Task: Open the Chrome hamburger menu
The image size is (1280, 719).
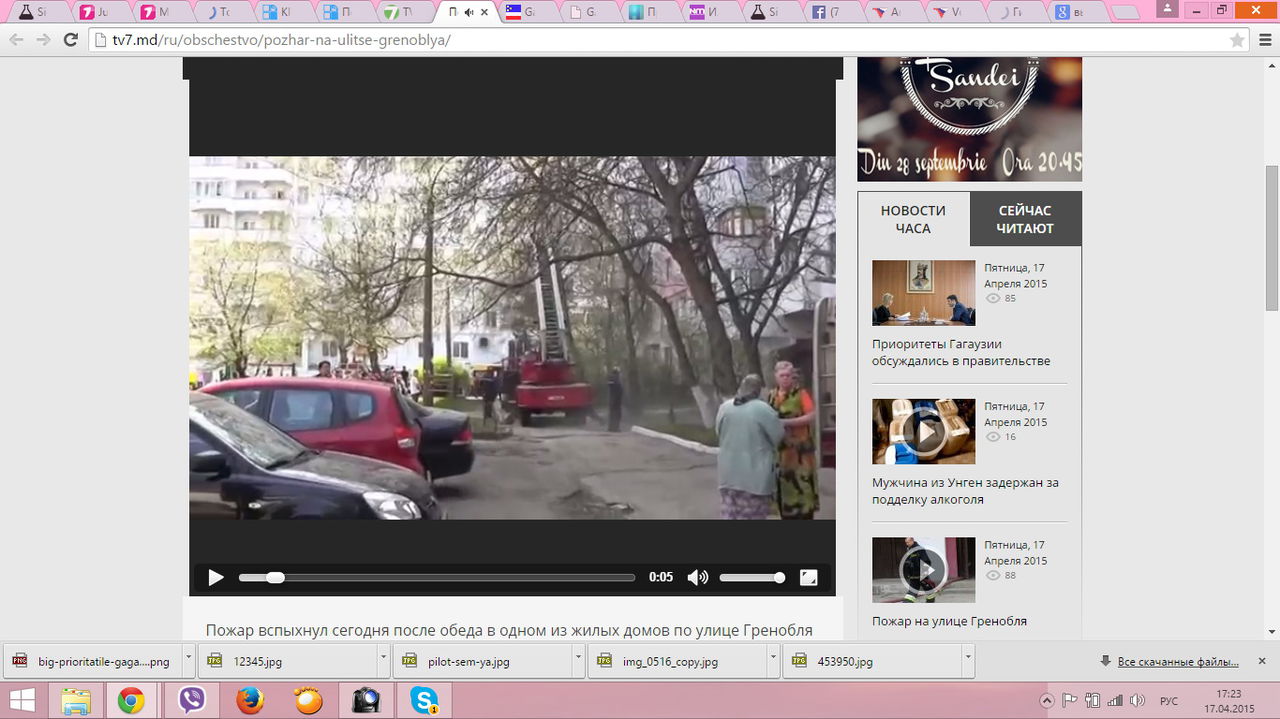Action: click(x=1265, y=40)
